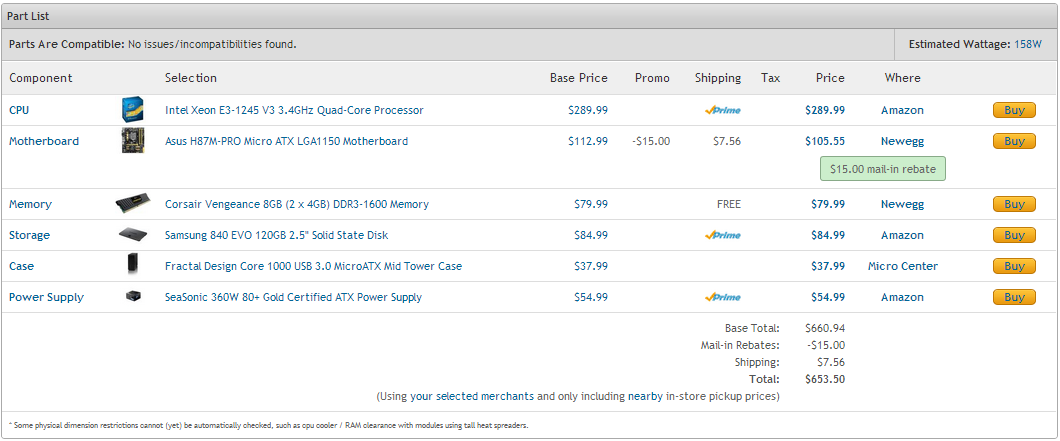This screenshot has height=441, width=1060.
Task: Click the Where column header
Action: click(902, 78)
